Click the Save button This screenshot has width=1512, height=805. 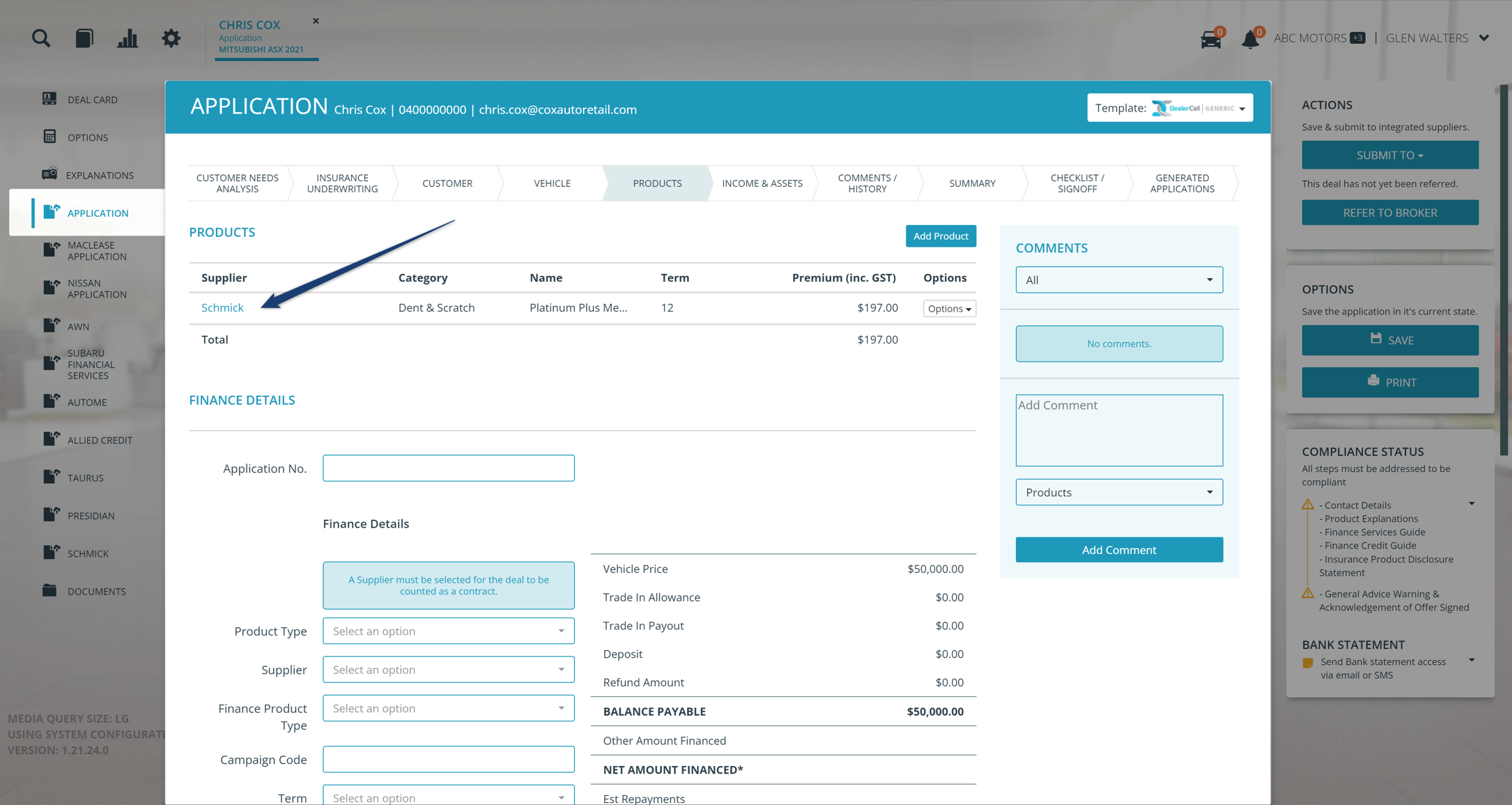coord(1390,340)
